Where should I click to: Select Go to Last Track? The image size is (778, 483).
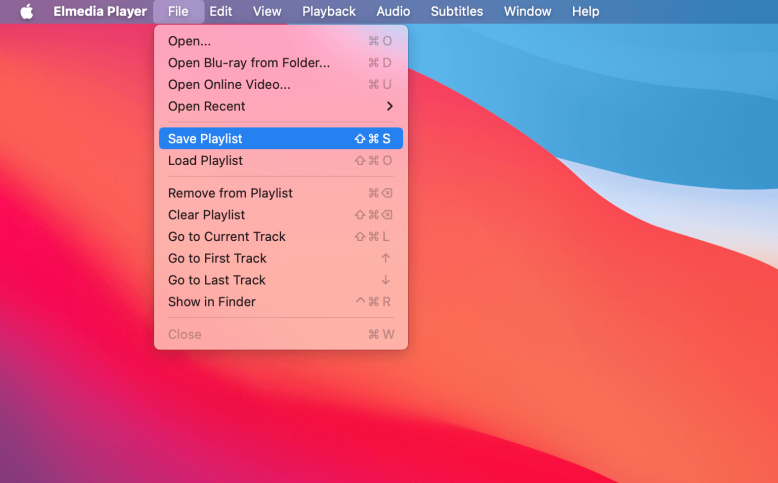click(281, 280)
